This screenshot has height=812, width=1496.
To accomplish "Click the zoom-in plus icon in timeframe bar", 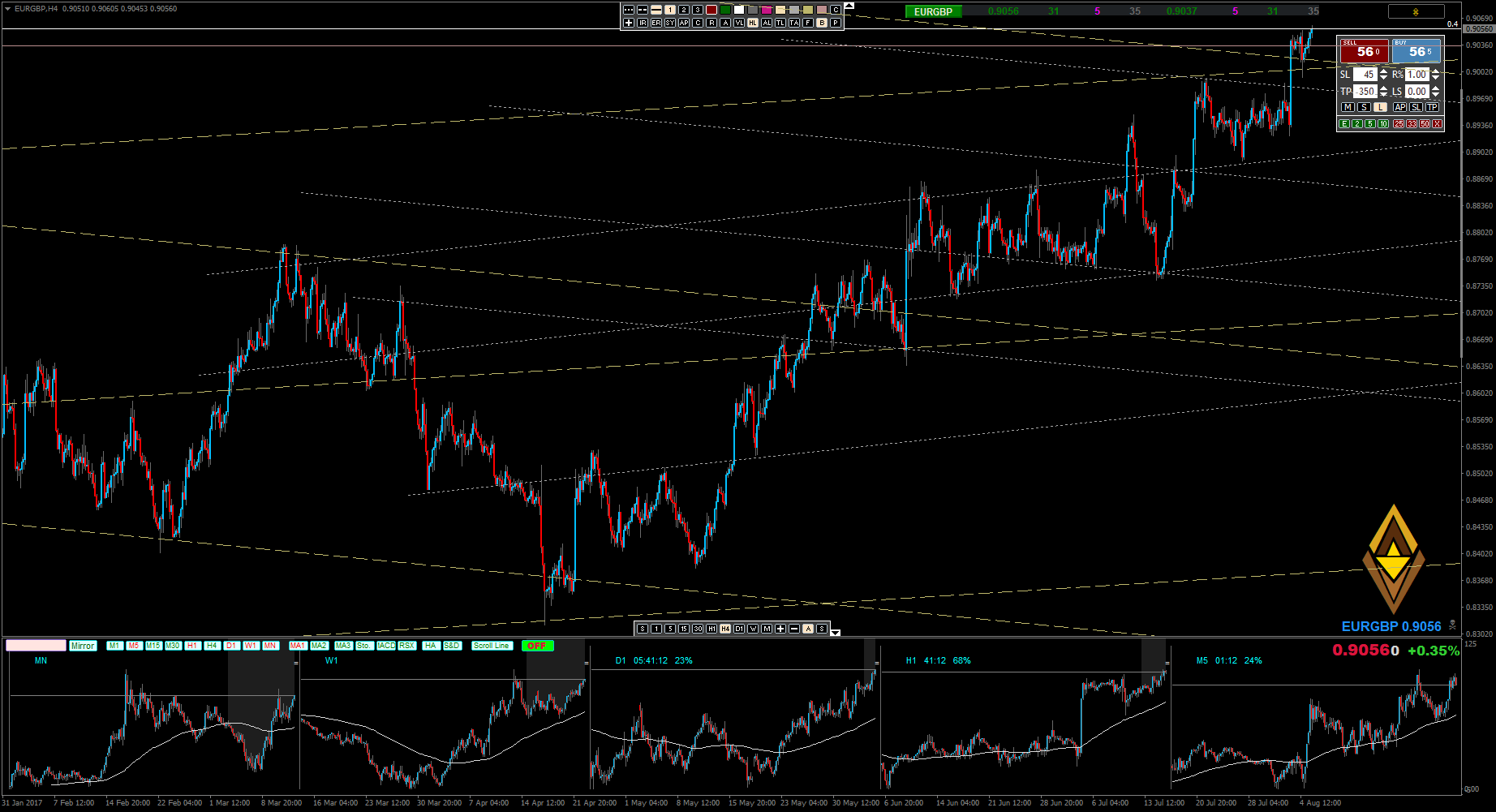I will click(780, 629).
